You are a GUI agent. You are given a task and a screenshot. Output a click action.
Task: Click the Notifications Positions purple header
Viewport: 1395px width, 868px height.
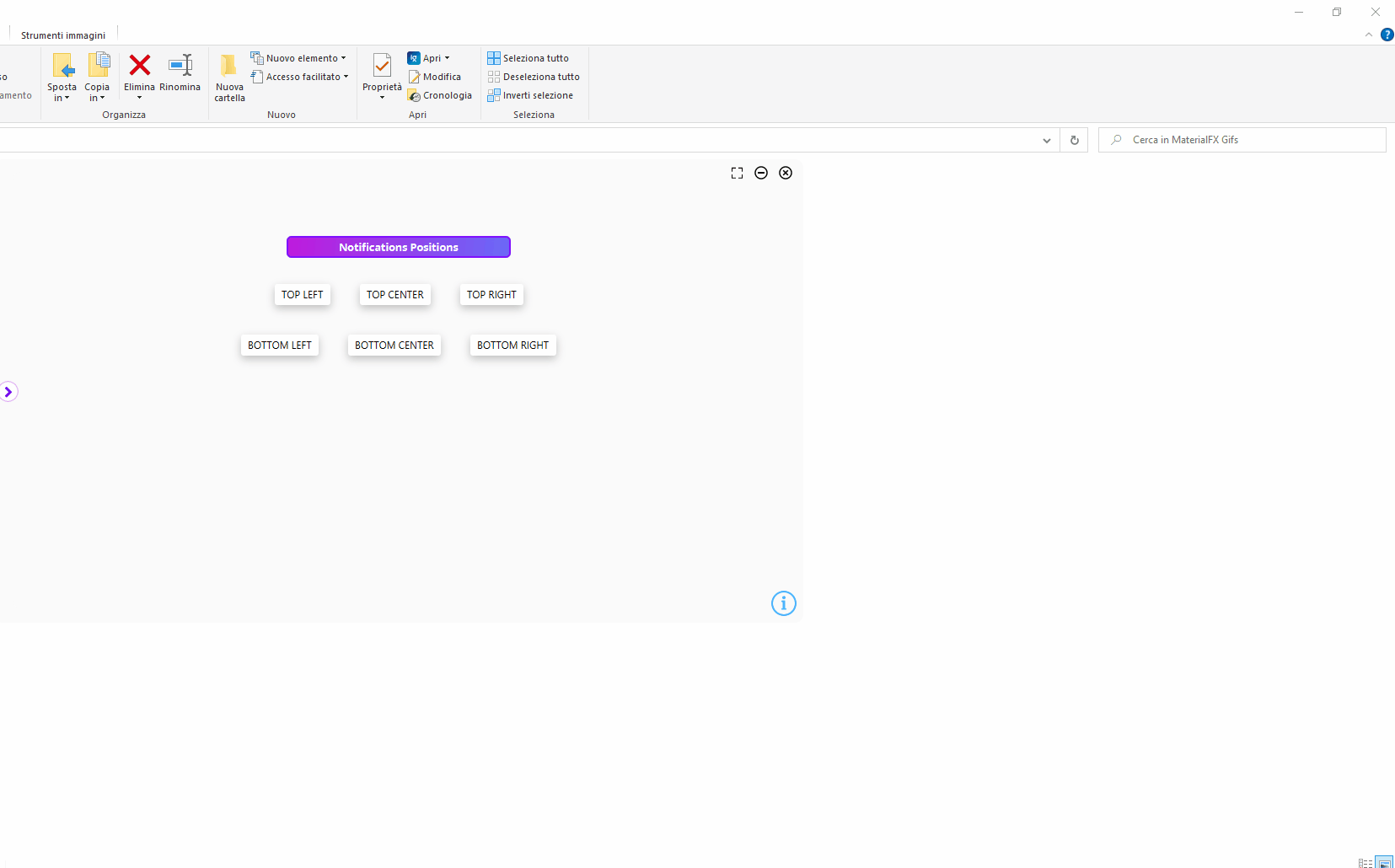point(399,247)
